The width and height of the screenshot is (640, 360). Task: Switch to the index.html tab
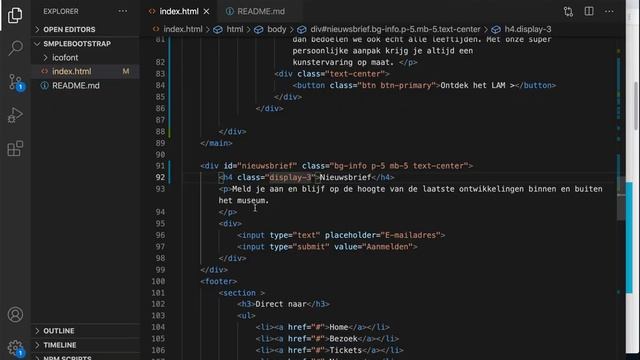tap(179, 11)
